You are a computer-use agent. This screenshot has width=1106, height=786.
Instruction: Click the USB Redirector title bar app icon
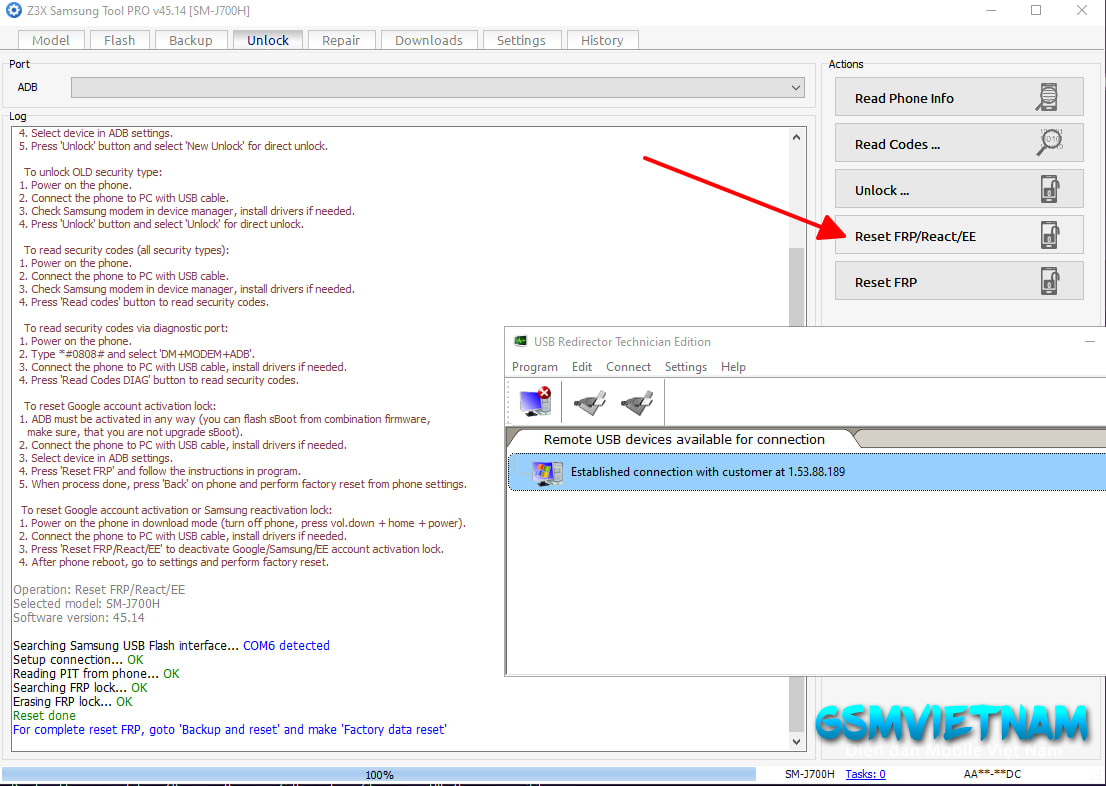click(521, 341)
